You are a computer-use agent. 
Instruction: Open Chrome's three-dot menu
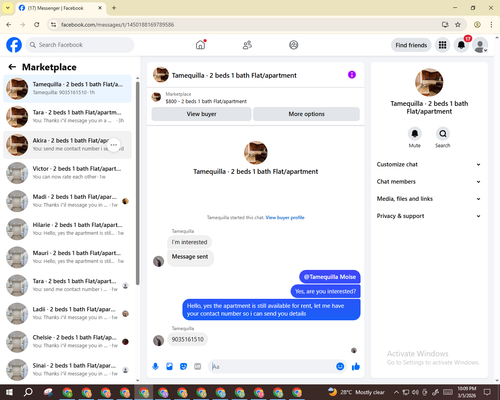click(491, 25)
